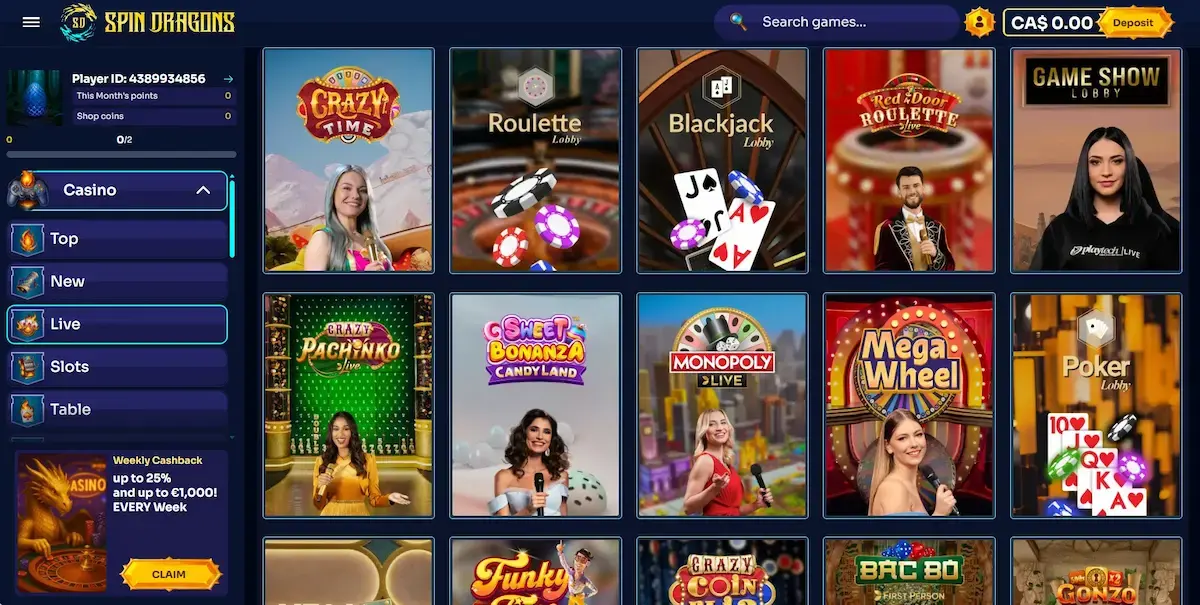Open the Table games category
Image resolution: width=1200 pixels, height=605 pixels.
pyautogui.click(x=118, y=409)
